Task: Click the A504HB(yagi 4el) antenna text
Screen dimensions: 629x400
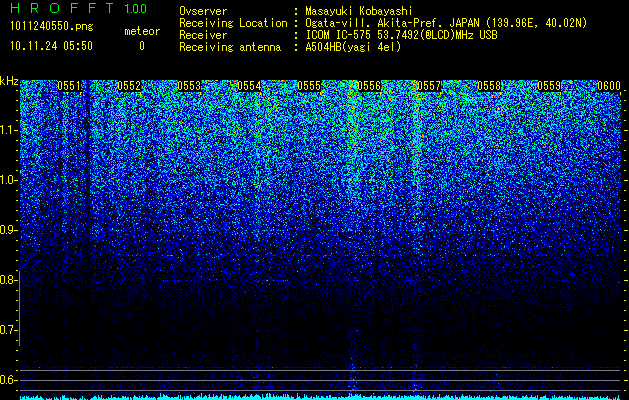Action: point(353,47)
